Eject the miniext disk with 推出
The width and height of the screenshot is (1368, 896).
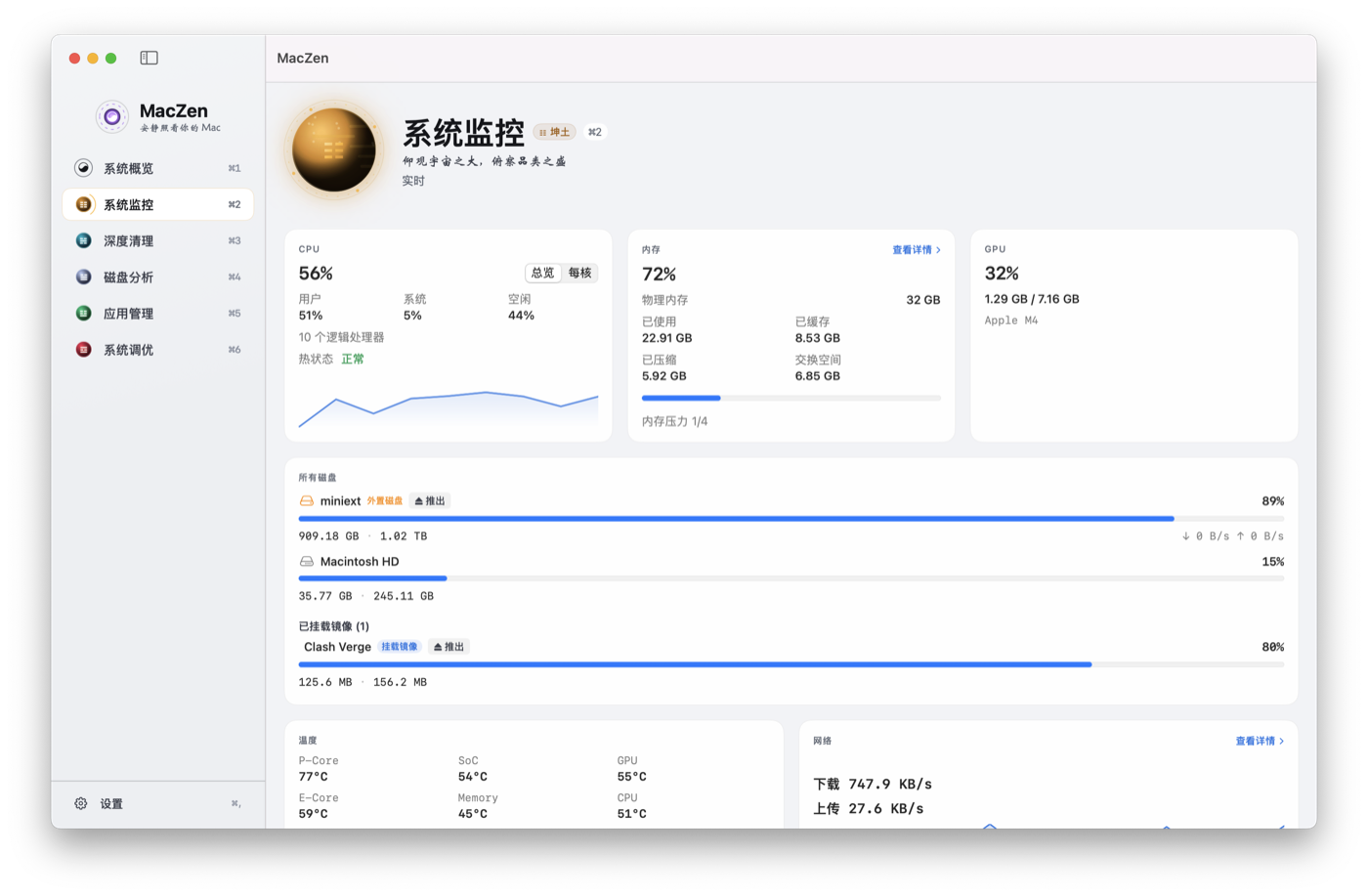(430, 501)
